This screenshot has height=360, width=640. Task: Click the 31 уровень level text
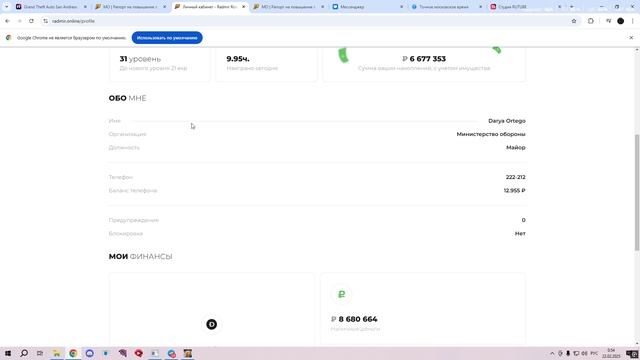pyautogui.click(x=140, y=59)
